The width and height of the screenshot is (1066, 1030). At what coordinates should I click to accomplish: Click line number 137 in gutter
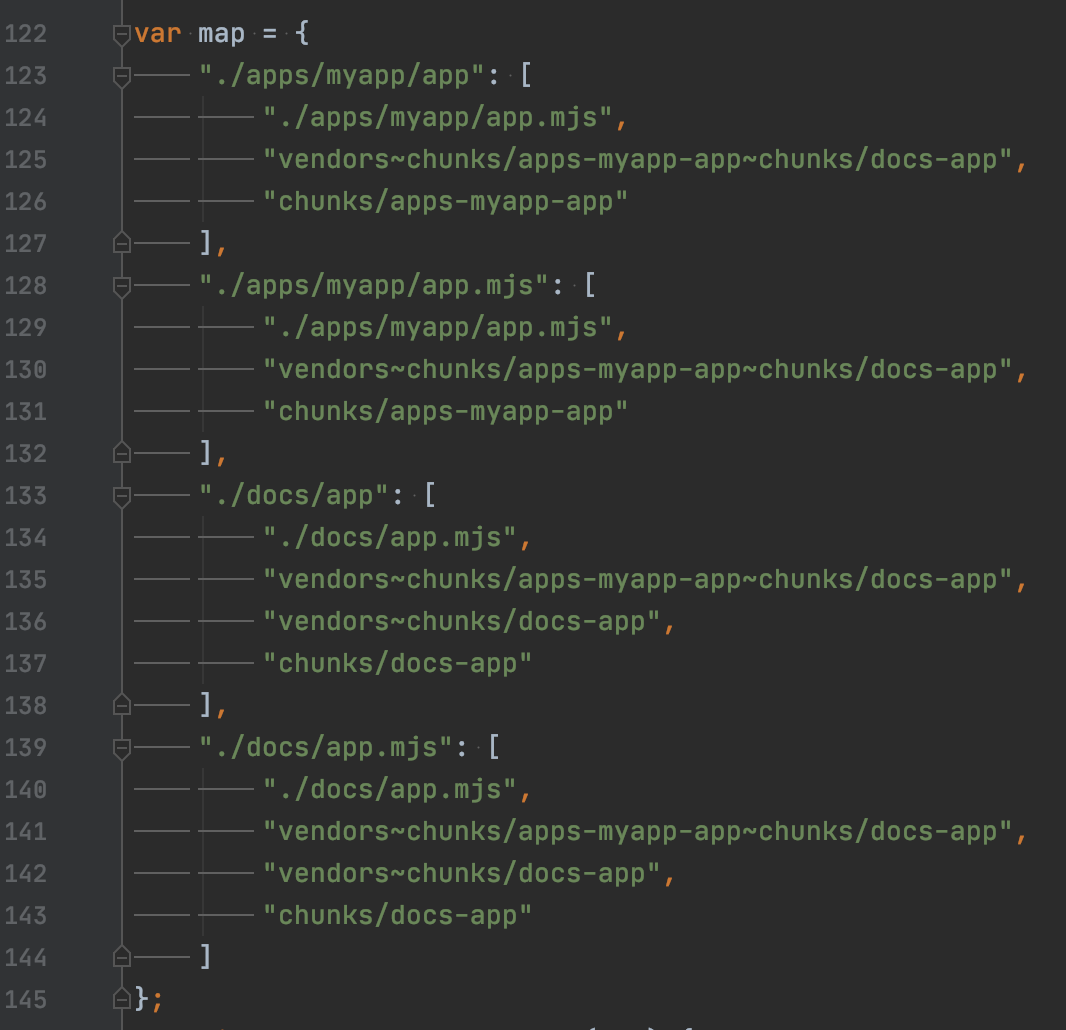click(x=26, y=664)
